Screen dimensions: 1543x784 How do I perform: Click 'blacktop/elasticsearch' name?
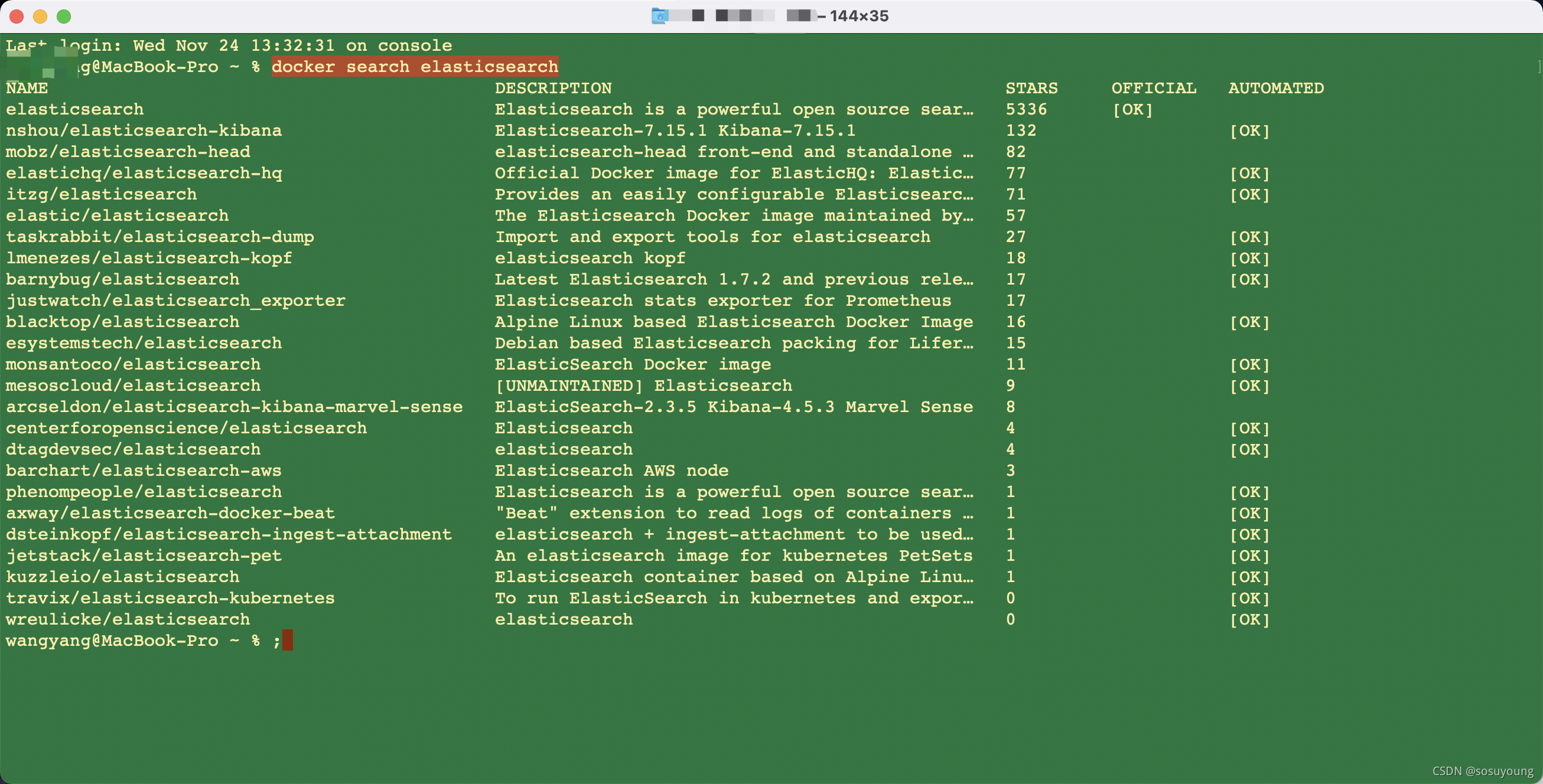(x=123, y=322)
